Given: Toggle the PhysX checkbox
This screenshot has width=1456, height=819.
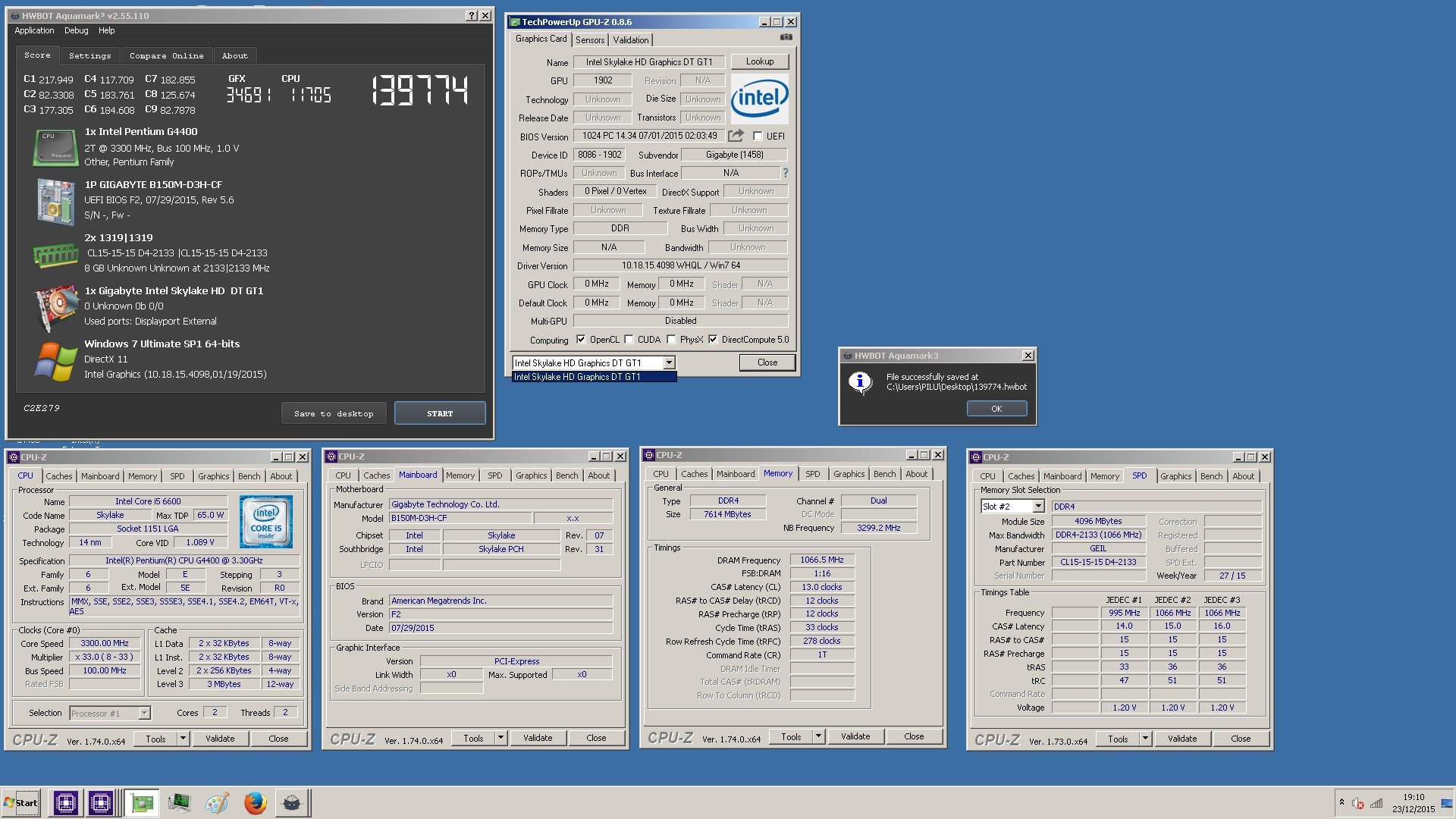Looking at the screenshot, I should point(671,340).
